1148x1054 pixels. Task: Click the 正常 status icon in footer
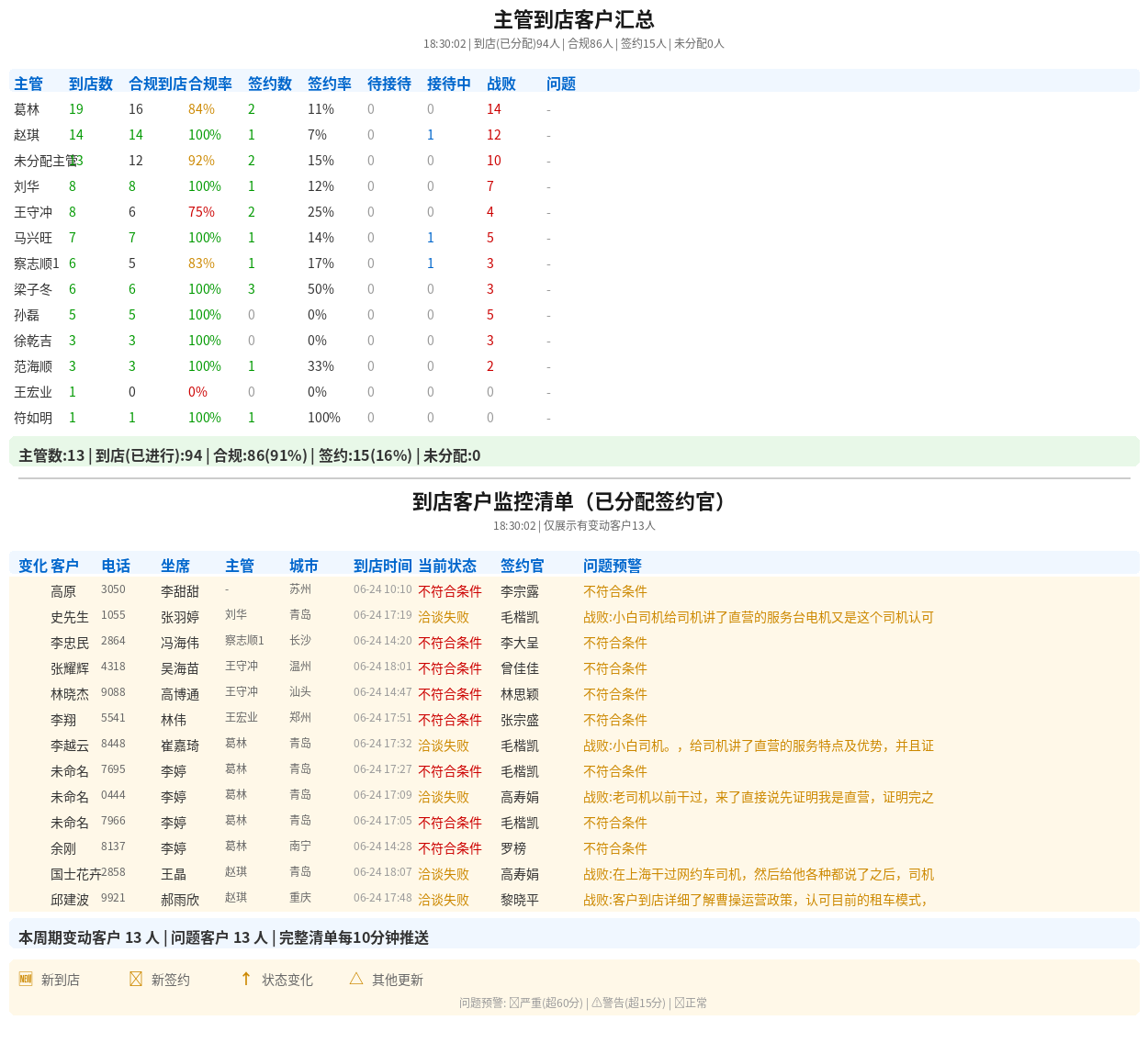tap(680, 1003)
